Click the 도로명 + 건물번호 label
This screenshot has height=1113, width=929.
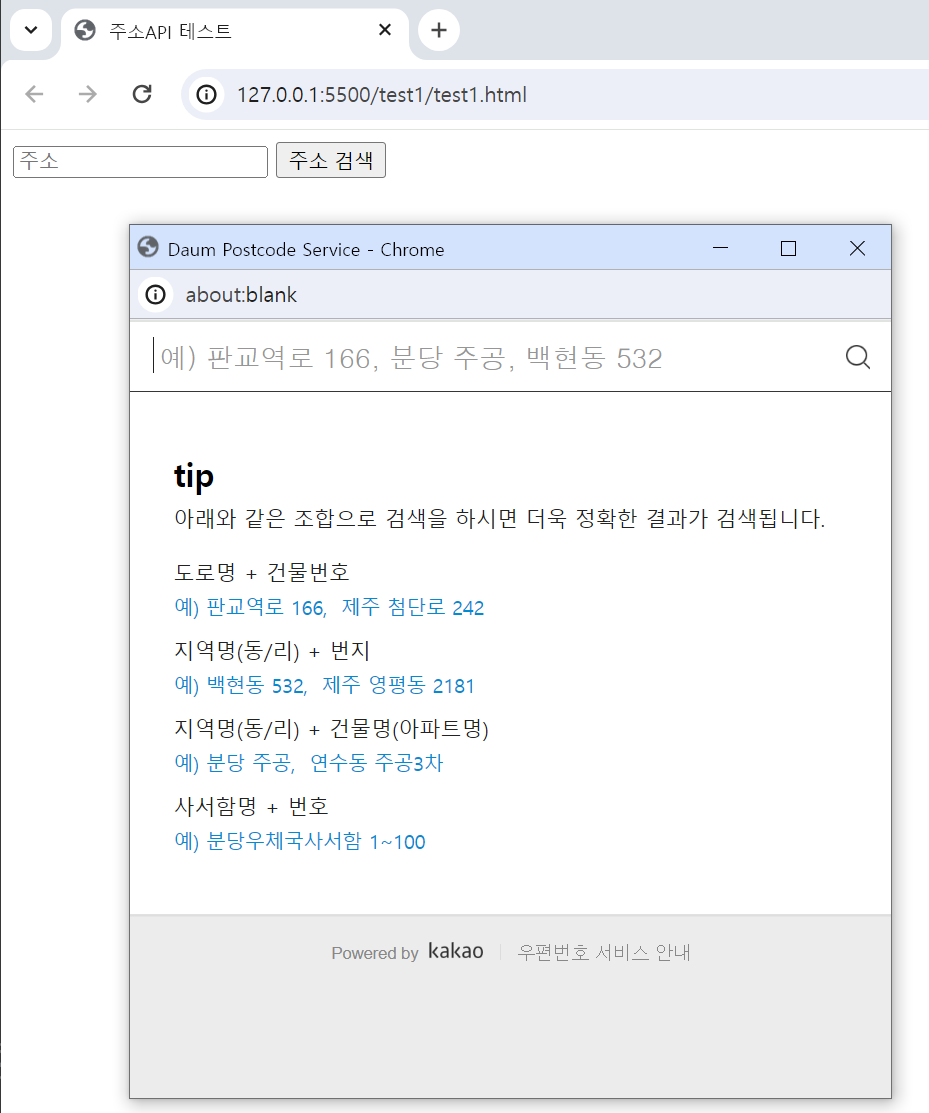[262, 572]
